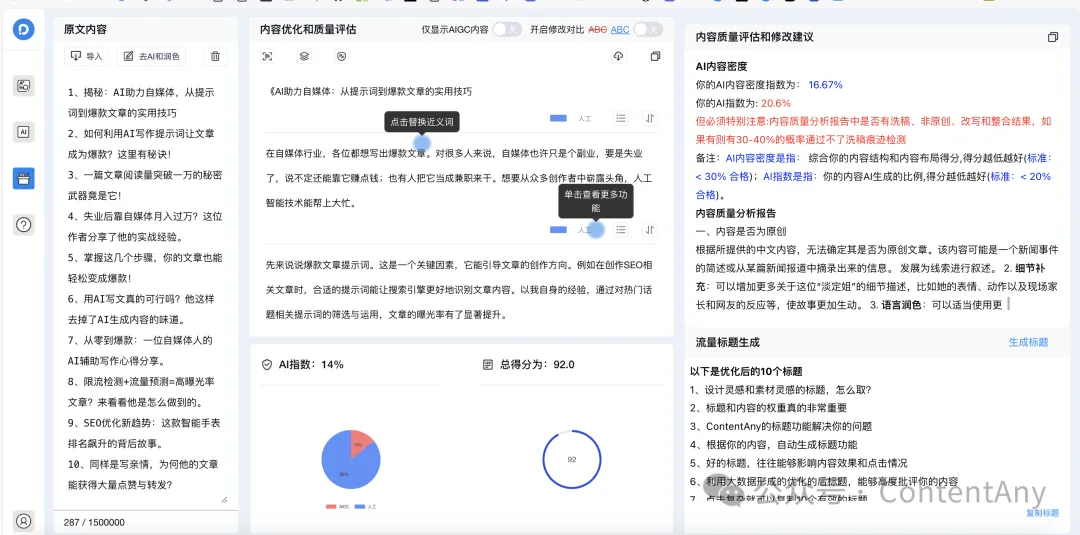Open the AI tool in the left sidebar
Image resolution: width=1080 pixels, height=535 pixels.
tap(24, 132)
